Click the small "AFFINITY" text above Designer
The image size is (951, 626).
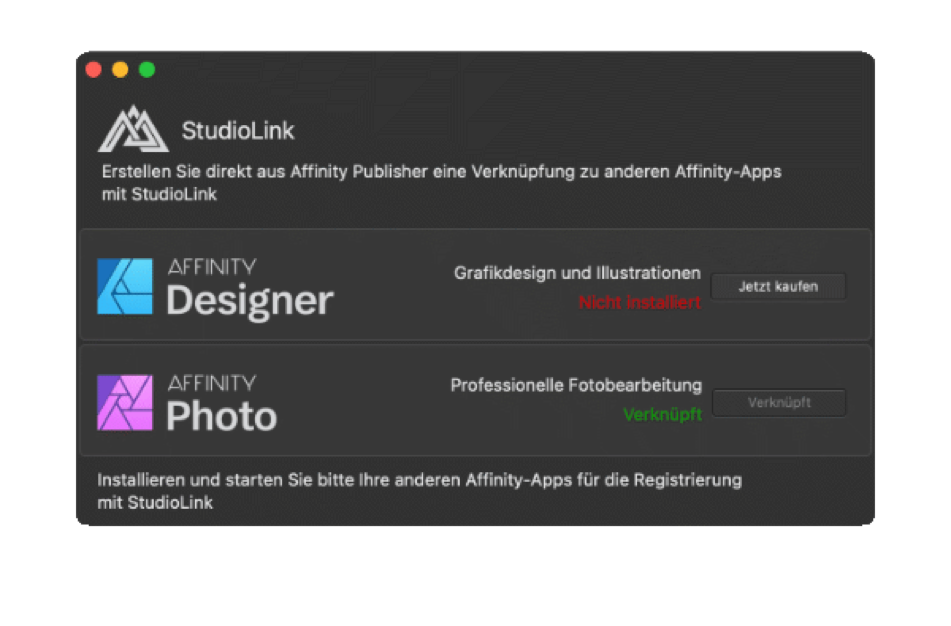point(211,266)
